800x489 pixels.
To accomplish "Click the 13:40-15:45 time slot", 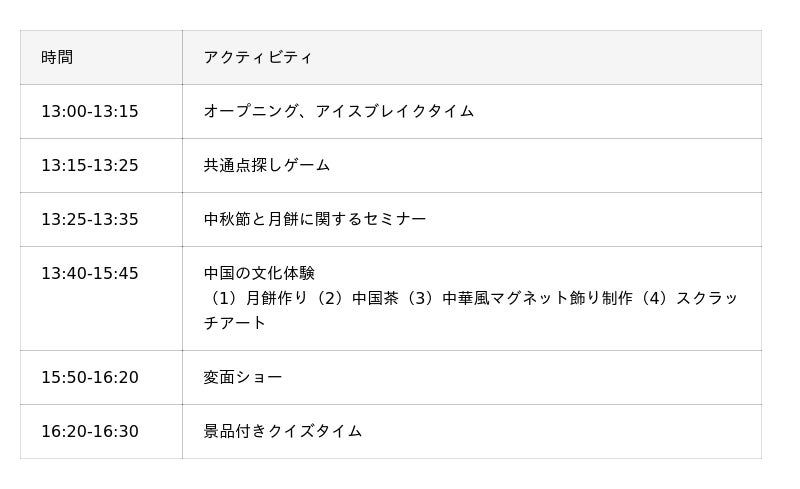I will [x=90, y=273].
